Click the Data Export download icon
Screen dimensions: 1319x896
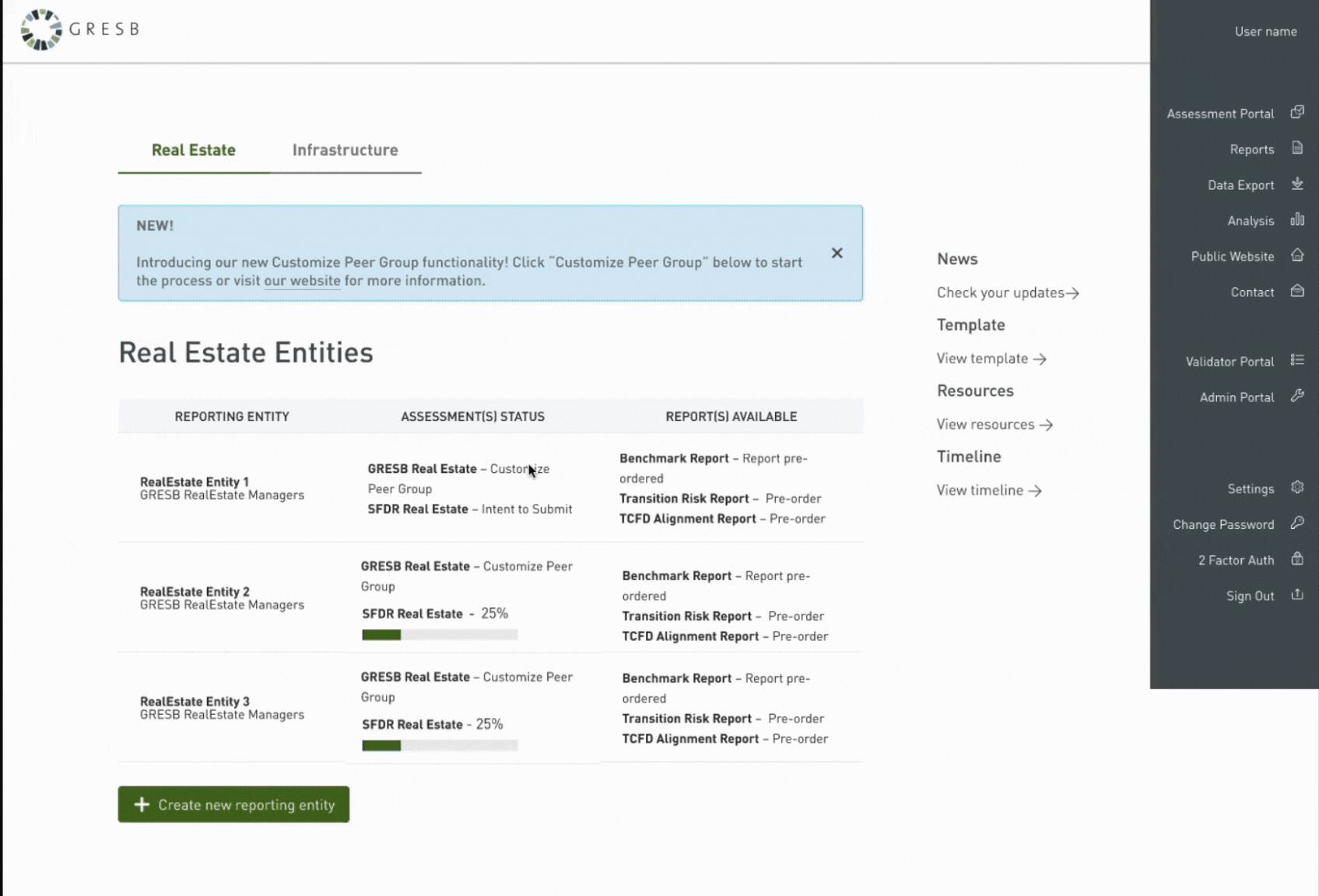tap(1296, 184)
